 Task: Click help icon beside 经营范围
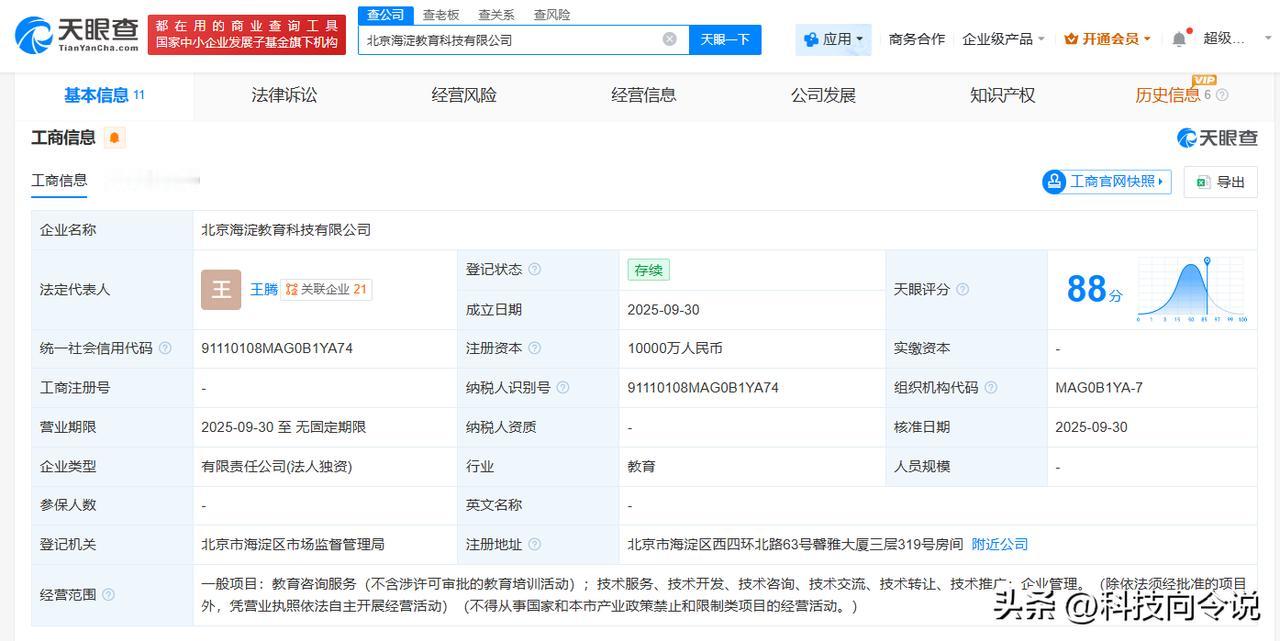pyautogui.click(x=108, y=594)
